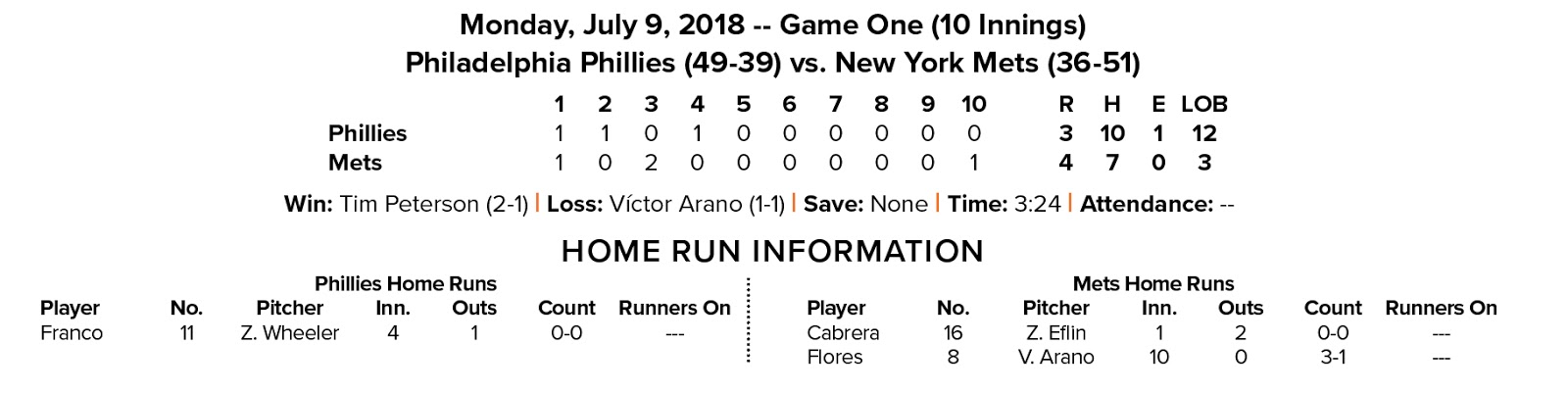Click the 3-1 count in Flores's row

[x=1332, y=357]
